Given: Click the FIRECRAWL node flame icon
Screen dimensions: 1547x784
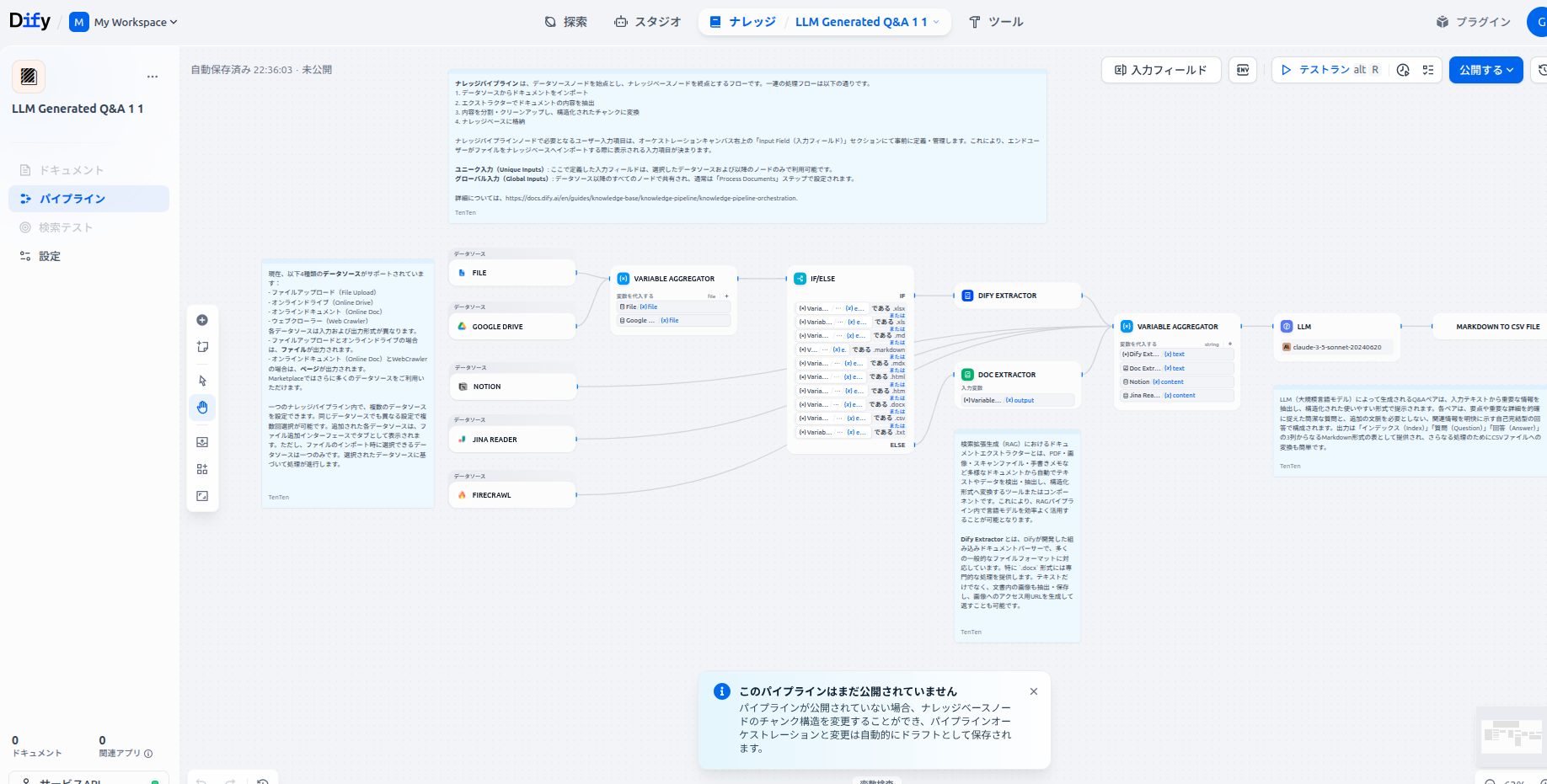Looking at the screenshot, I should [x=462, y=495].
